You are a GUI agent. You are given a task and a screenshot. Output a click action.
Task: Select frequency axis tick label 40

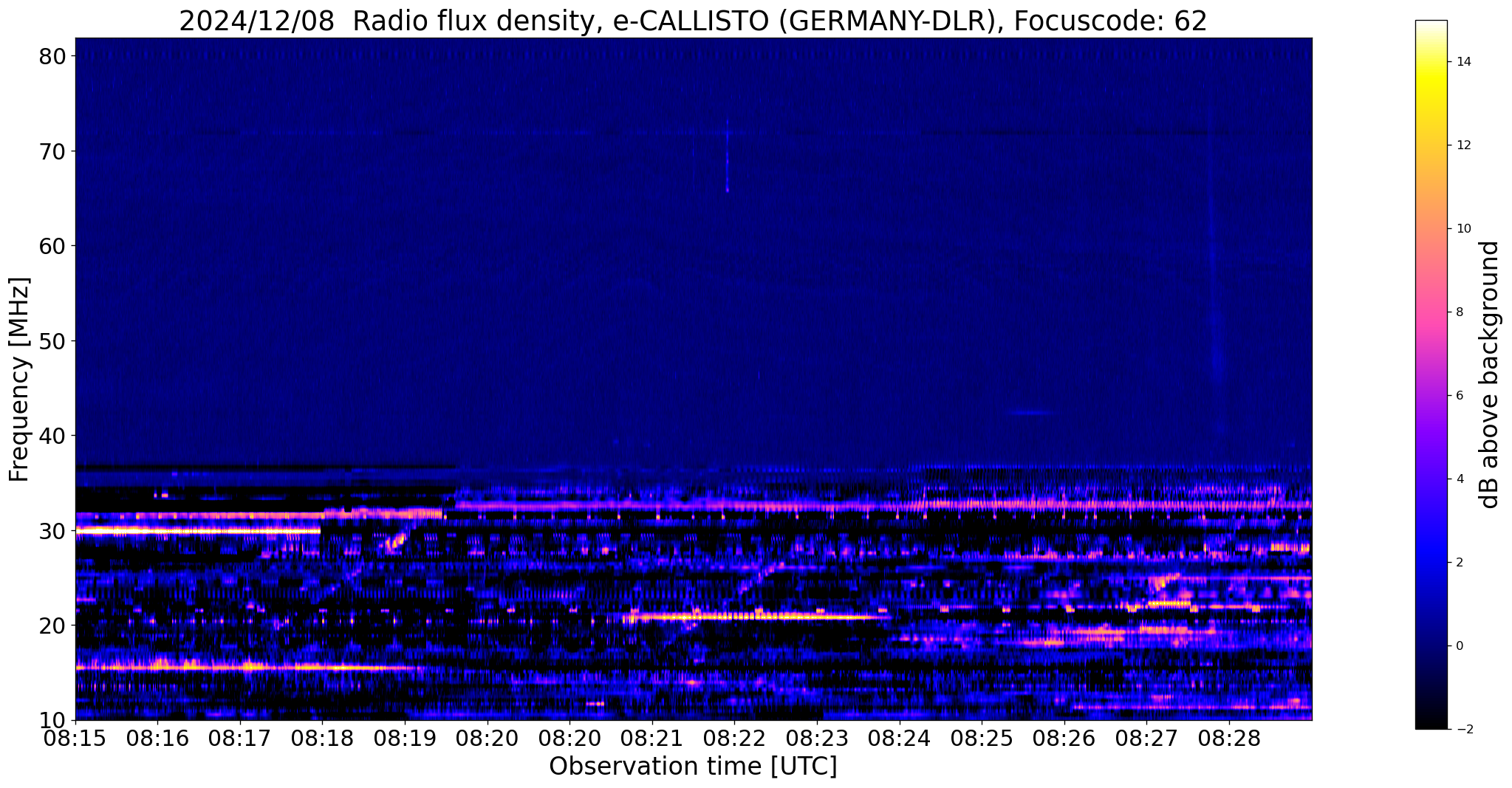tap(53, 436)
